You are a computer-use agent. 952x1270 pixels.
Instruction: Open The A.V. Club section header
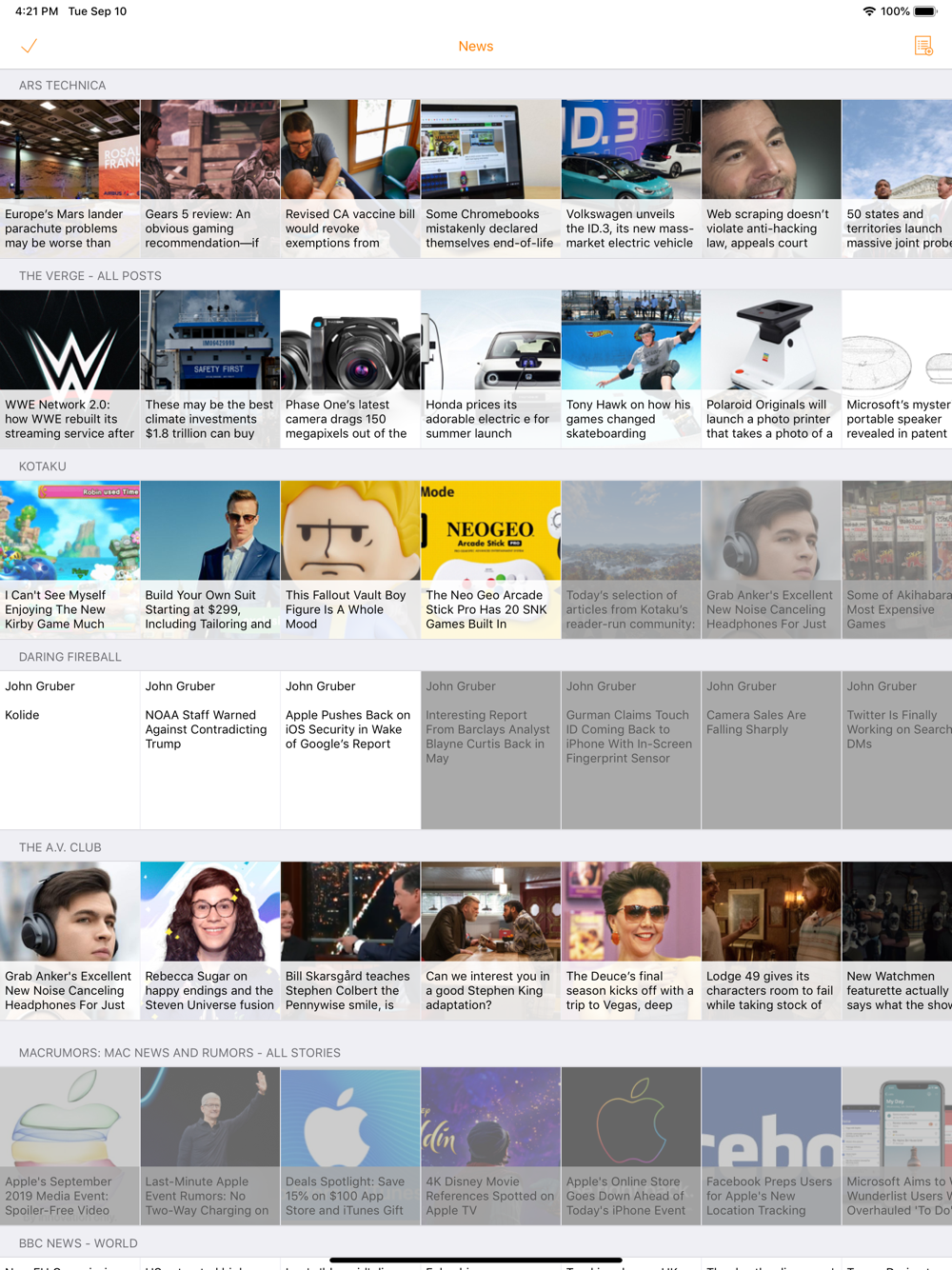click(60, 846)
